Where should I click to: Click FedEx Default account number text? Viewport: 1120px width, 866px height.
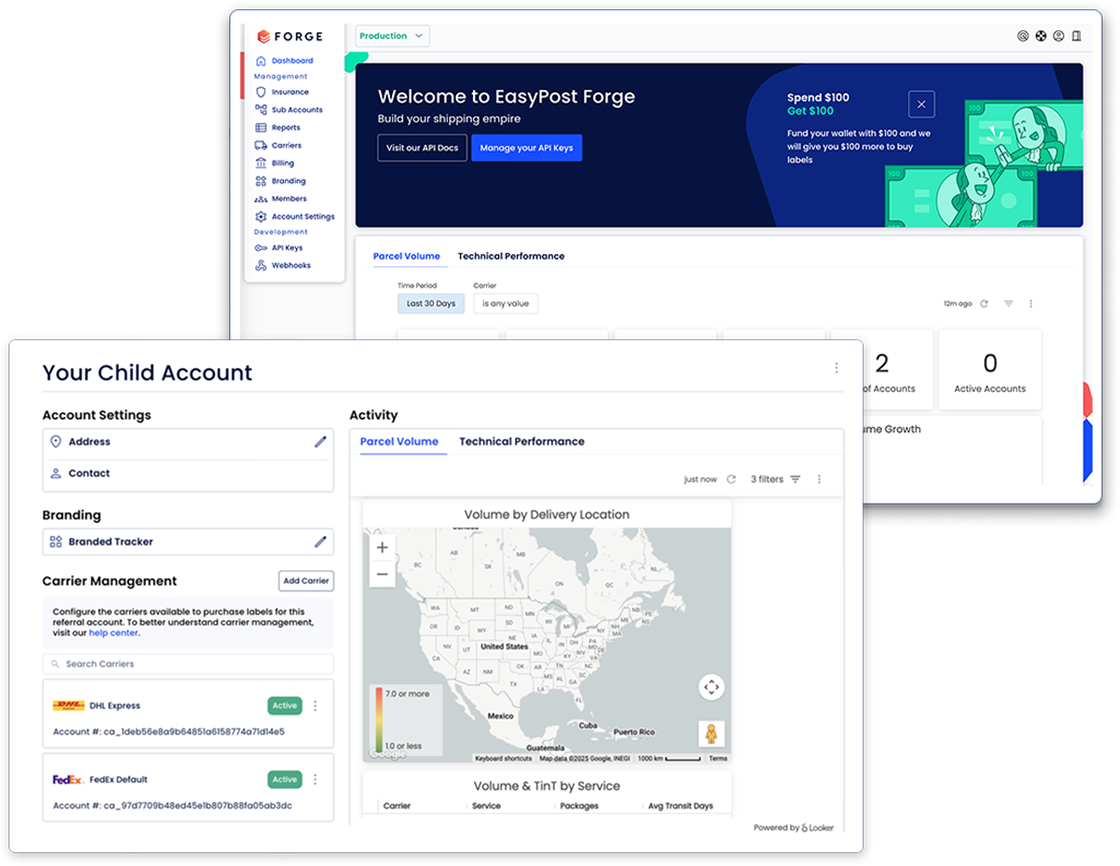(x=172, y=806)
